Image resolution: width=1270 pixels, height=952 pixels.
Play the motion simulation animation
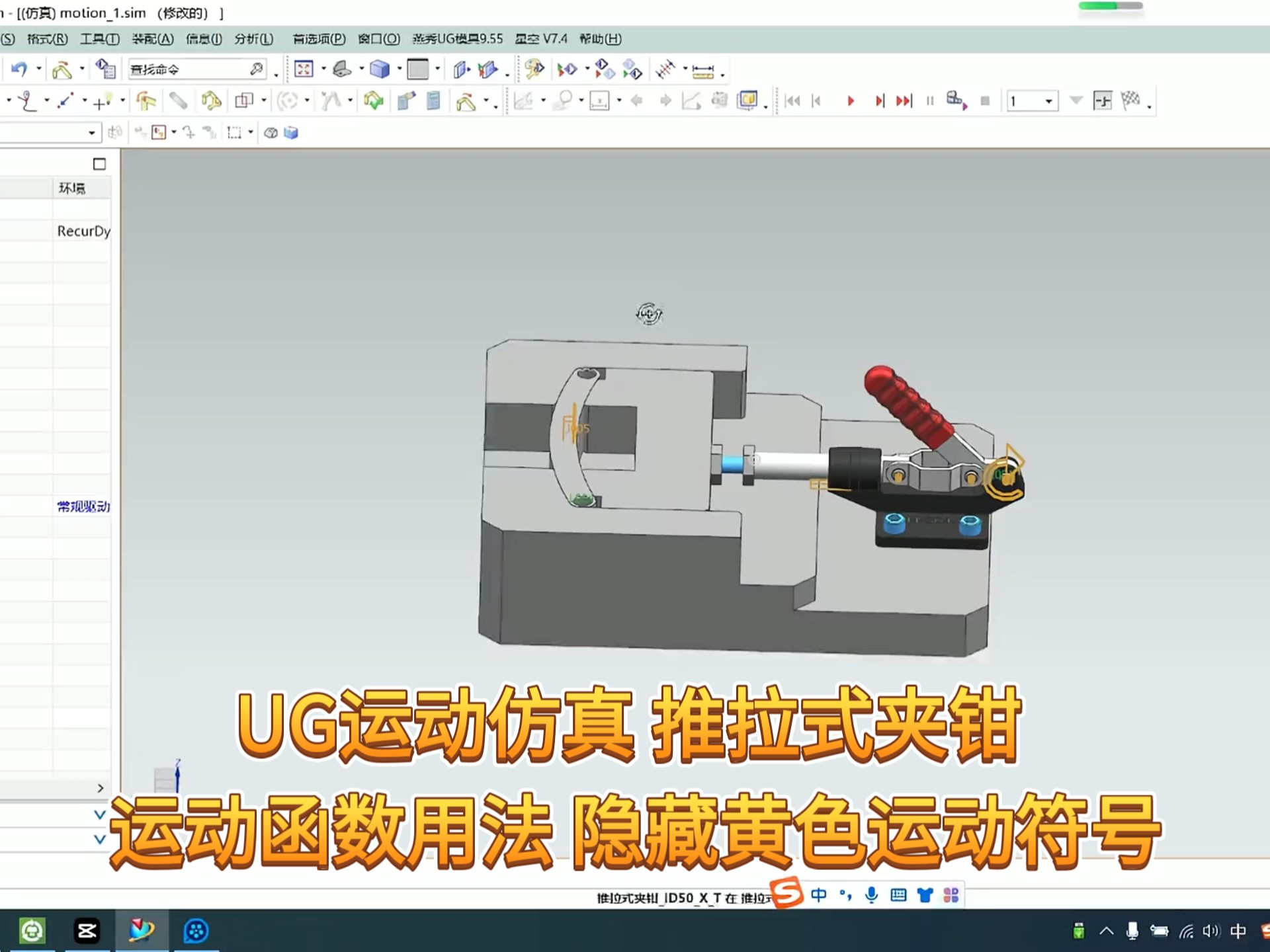point(851,101)
